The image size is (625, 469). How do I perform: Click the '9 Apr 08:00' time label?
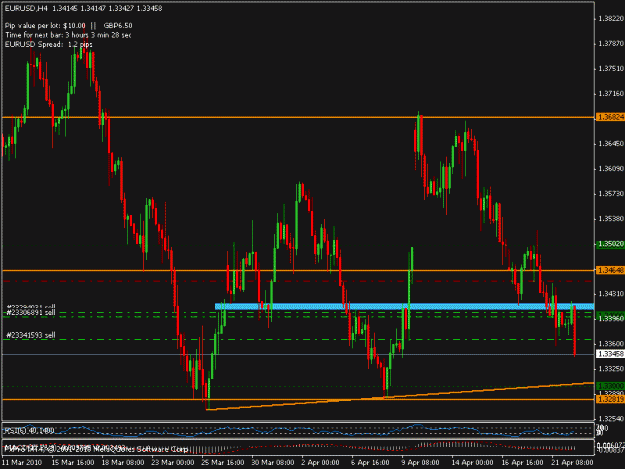click(x=420, y=462)
